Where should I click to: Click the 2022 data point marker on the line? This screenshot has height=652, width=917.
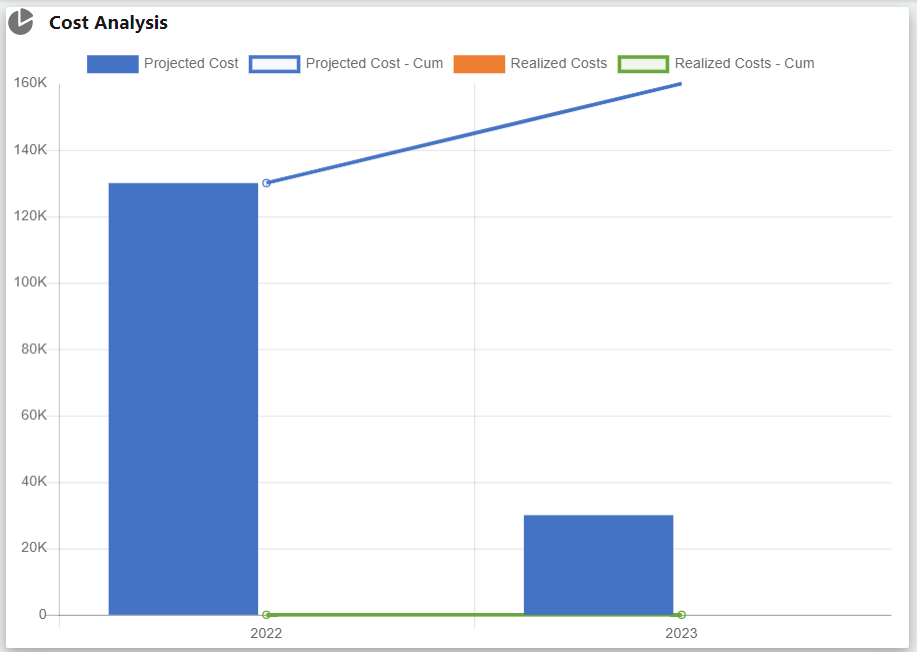tap(265, 182)
